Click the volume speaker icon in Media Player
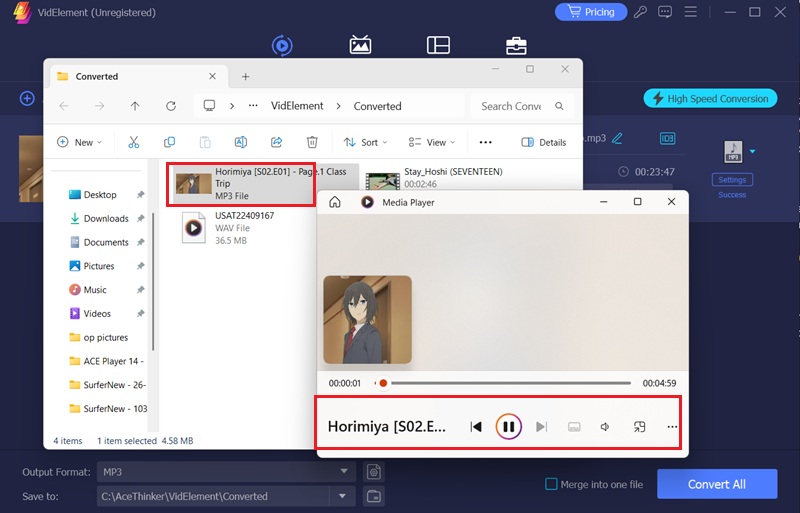Screen dimensions: 800x513 coord(605,426)
